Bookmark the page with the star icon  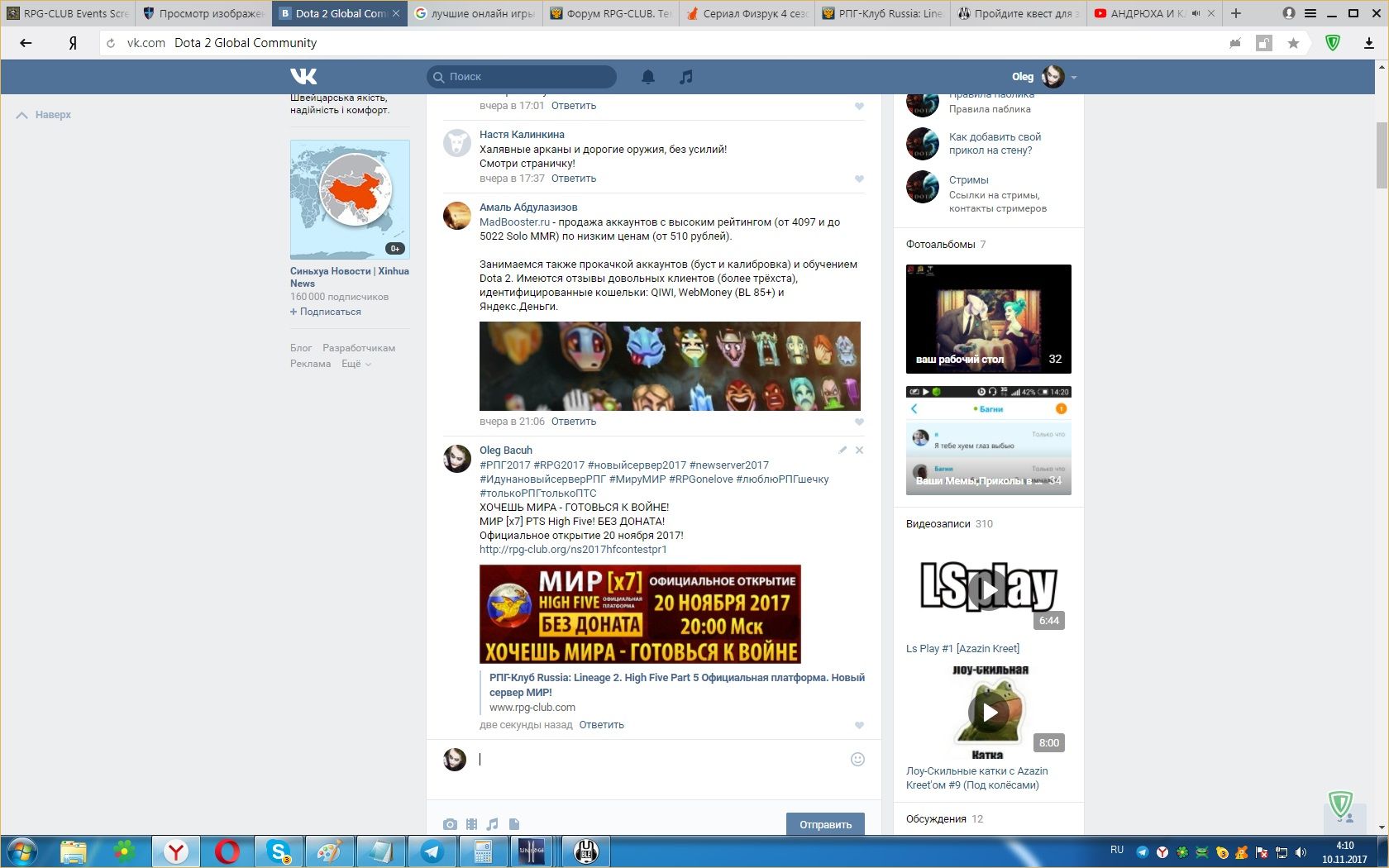tap(1293, 43)
